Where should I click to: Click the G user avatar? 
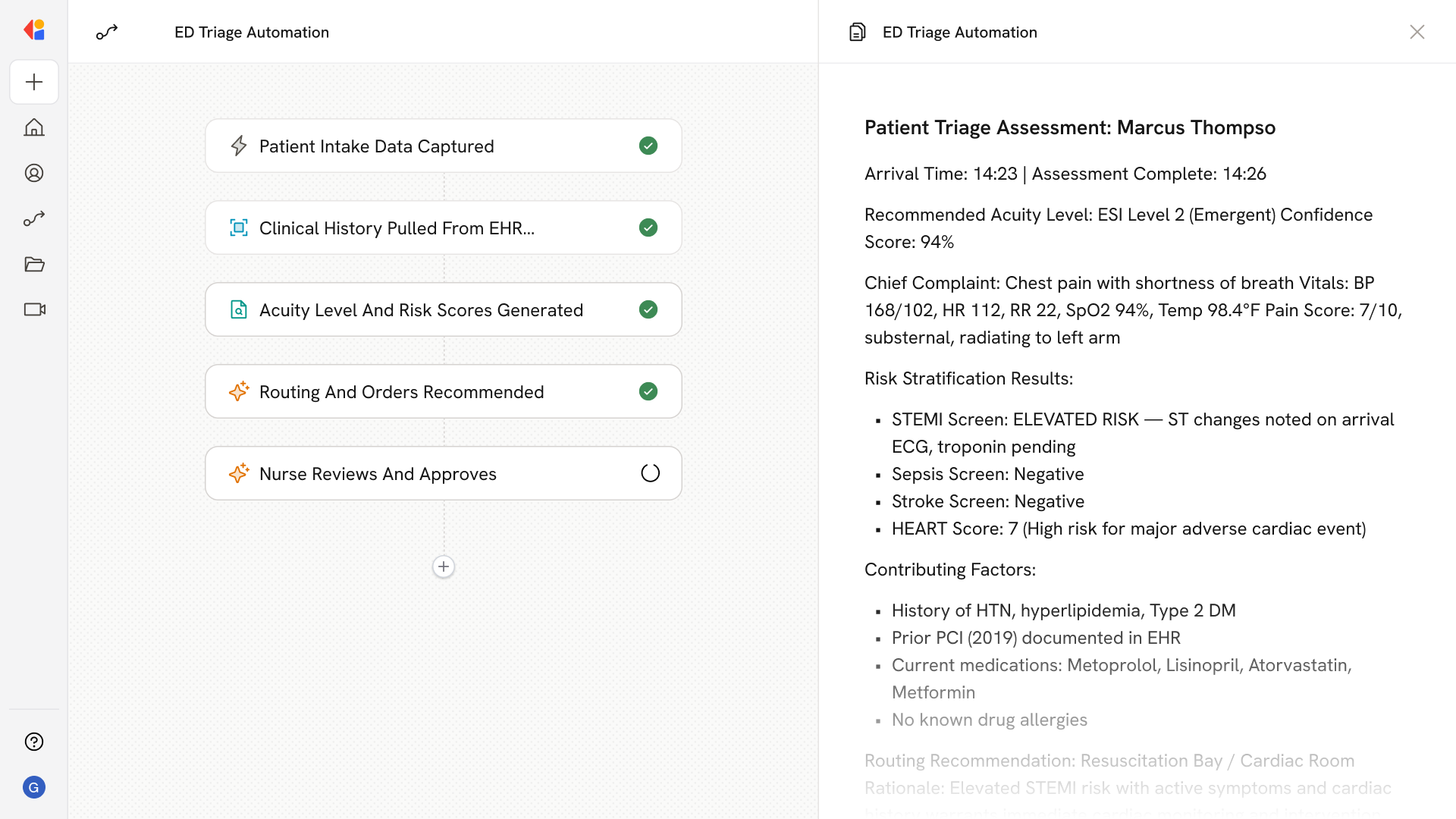click(34, 787)
